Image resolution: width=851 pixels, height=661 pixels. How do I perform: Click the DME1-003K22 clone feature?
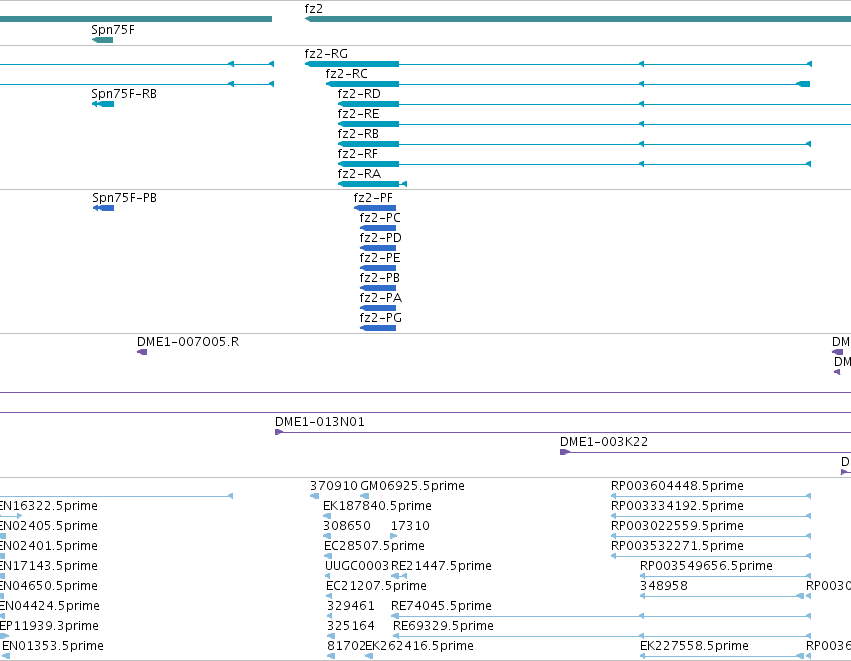click(706, 452)
